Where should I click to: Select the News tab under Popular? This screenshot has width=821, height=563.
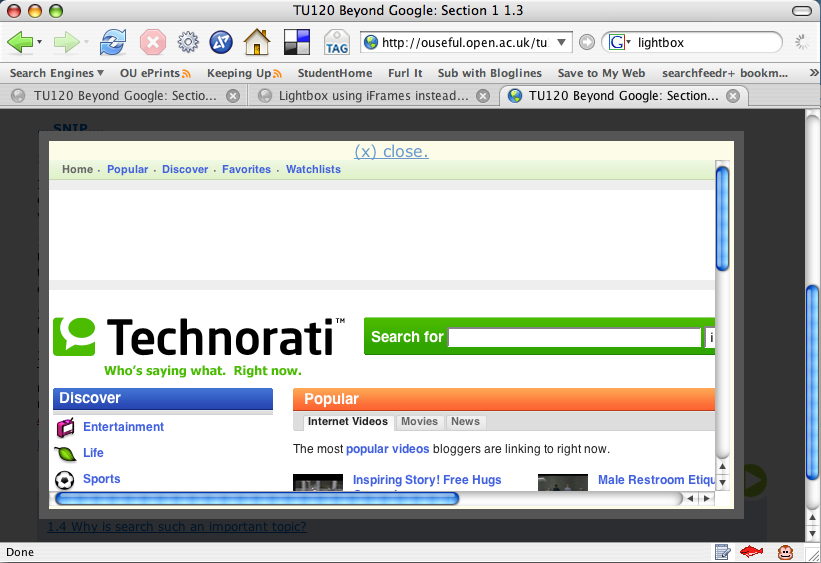point(465,422)
